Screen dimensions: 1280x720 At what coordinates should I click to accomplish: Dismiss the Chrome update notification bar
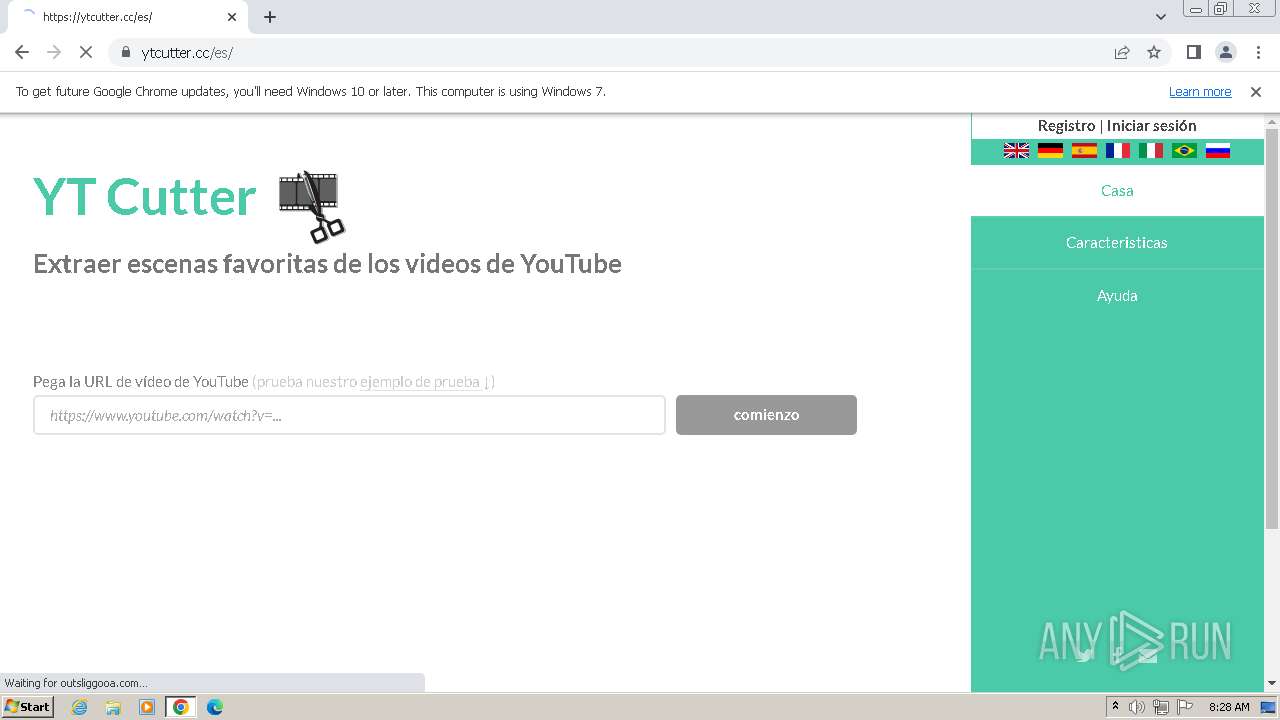[1256, 91]
